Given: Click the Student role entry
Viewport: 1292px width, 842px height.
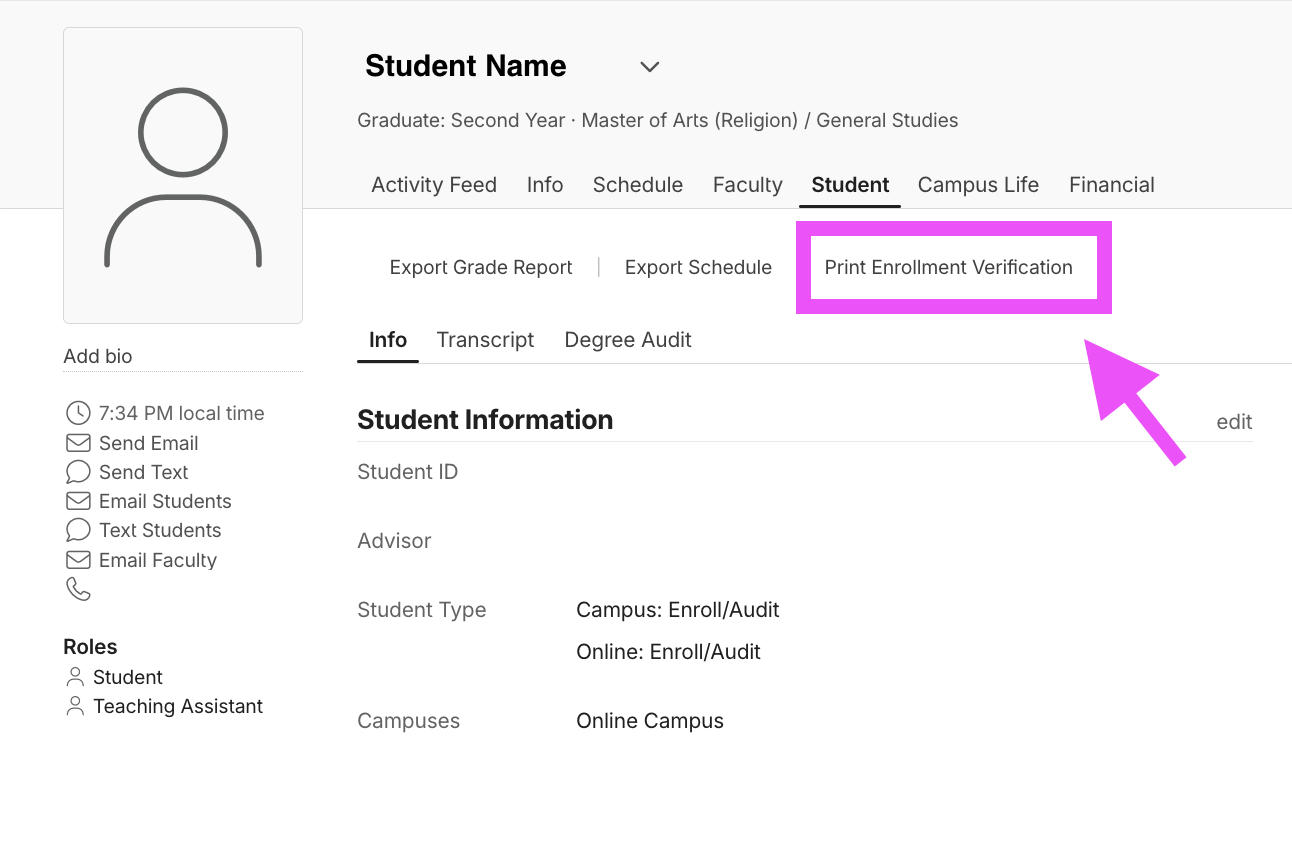Looking at the screenshot, I should 128,677.
